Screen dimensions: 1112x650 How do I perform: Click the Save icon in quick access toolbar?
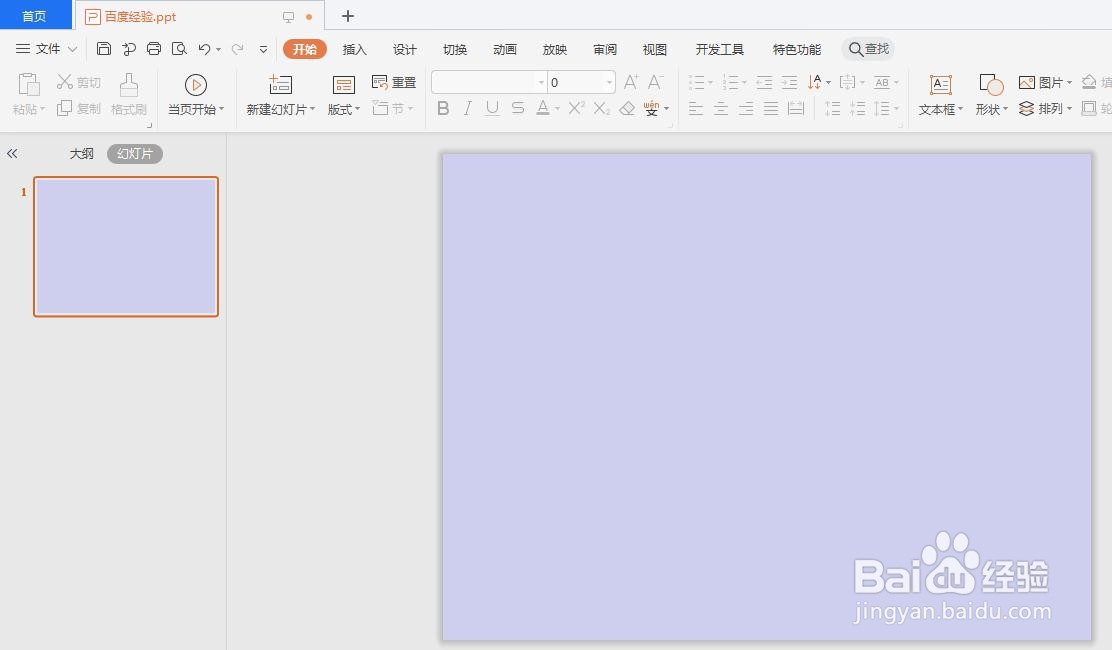tap(104, 49)
